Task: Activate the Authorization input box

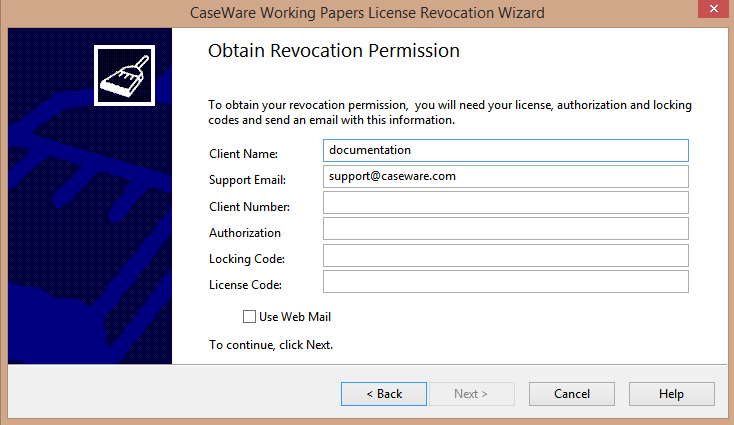Action: coord(506,229)
